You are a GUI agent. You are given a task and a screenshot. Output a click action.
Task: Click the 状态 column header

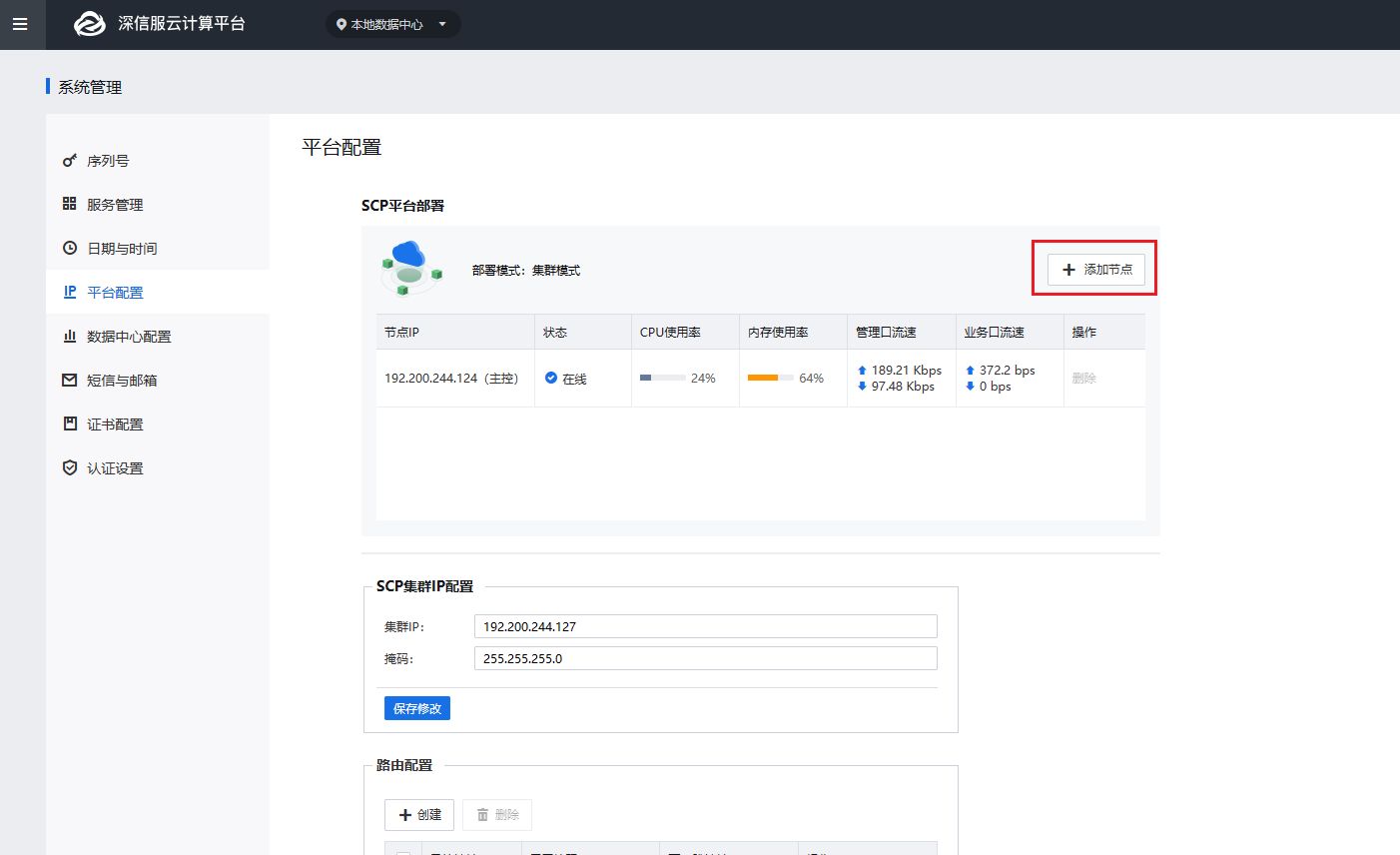pyautogui.click(x=583, y=332)
